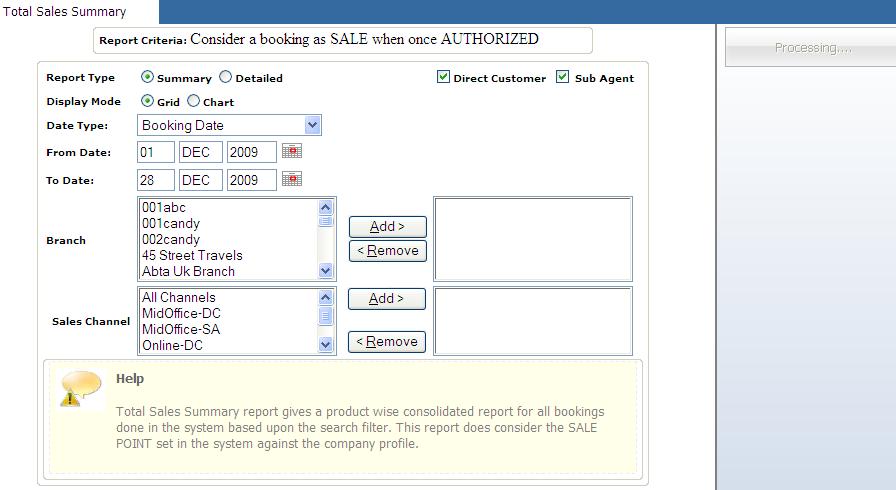Click Remove button for Branch
The width and height of the screenshot is (896, 490).
click(388, 251)
